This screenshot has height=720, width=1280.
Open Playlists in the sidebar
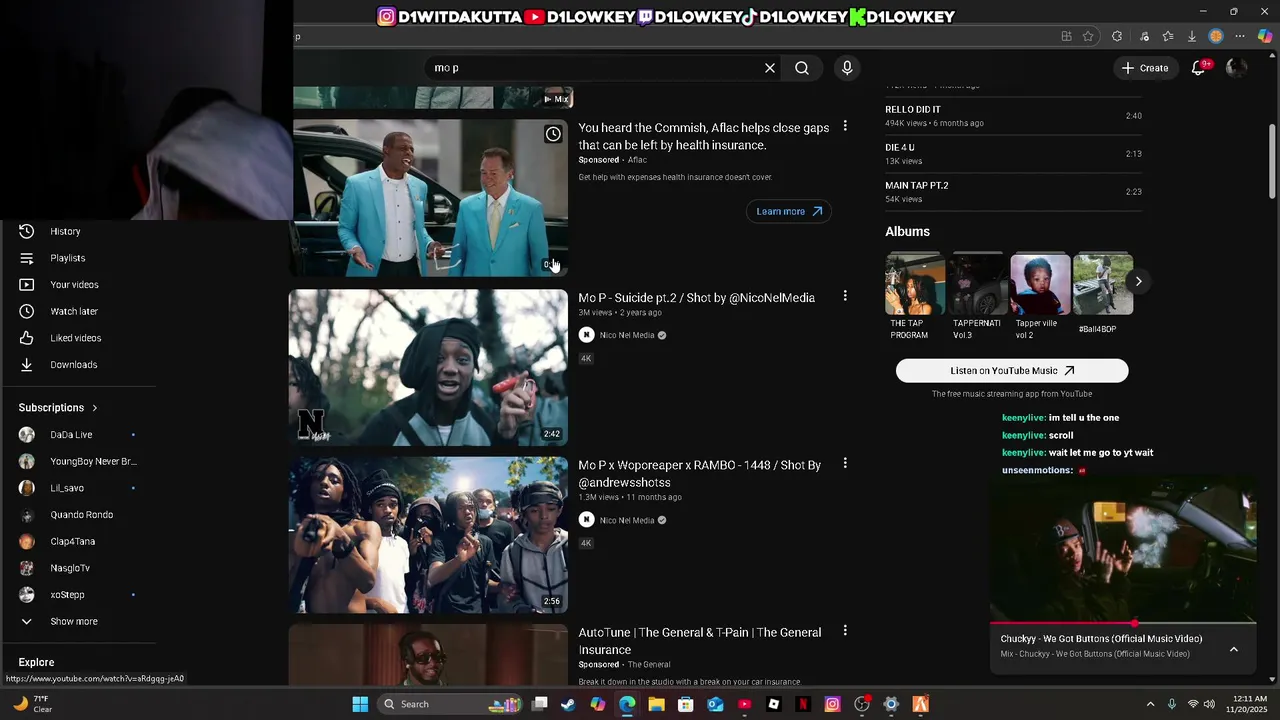[67, 258]
